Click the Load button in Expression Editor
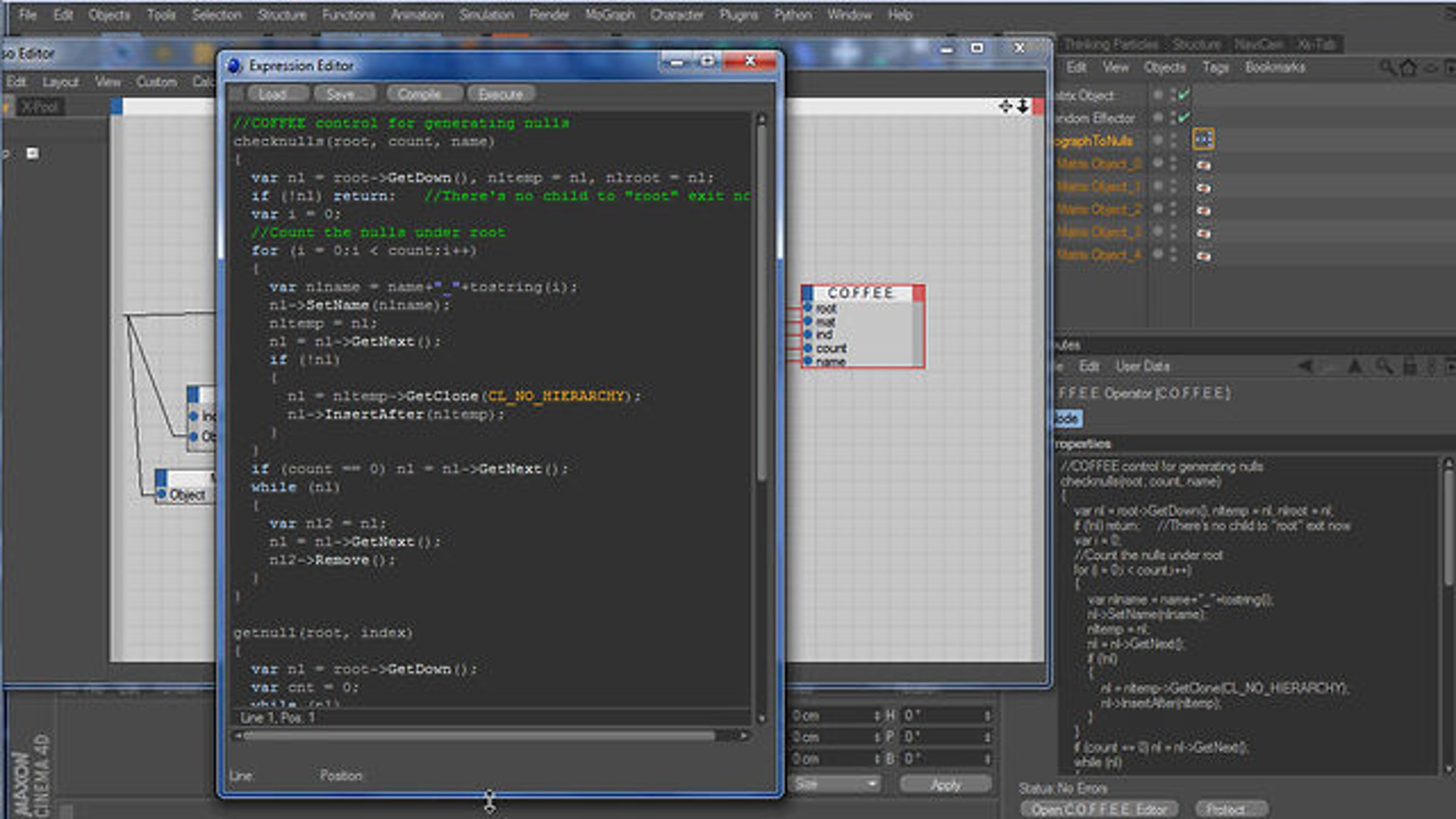This screenshot has width=1456, height=819. click(278, 94)
